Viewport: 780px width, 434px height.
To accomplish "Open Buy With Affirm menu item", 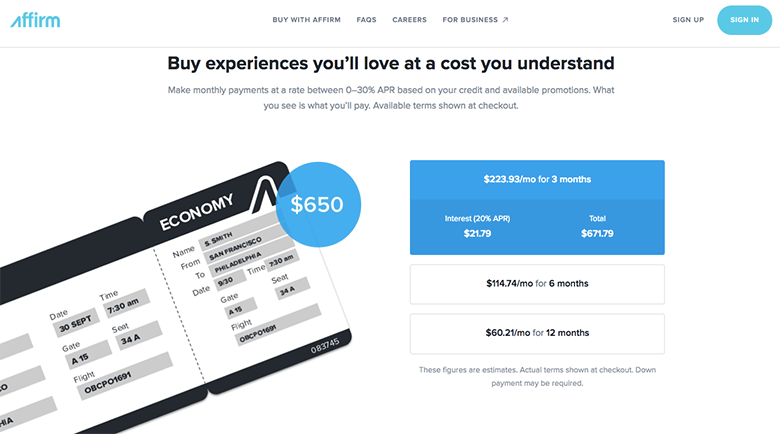I will pyautogui.click(x=306, y=20).
